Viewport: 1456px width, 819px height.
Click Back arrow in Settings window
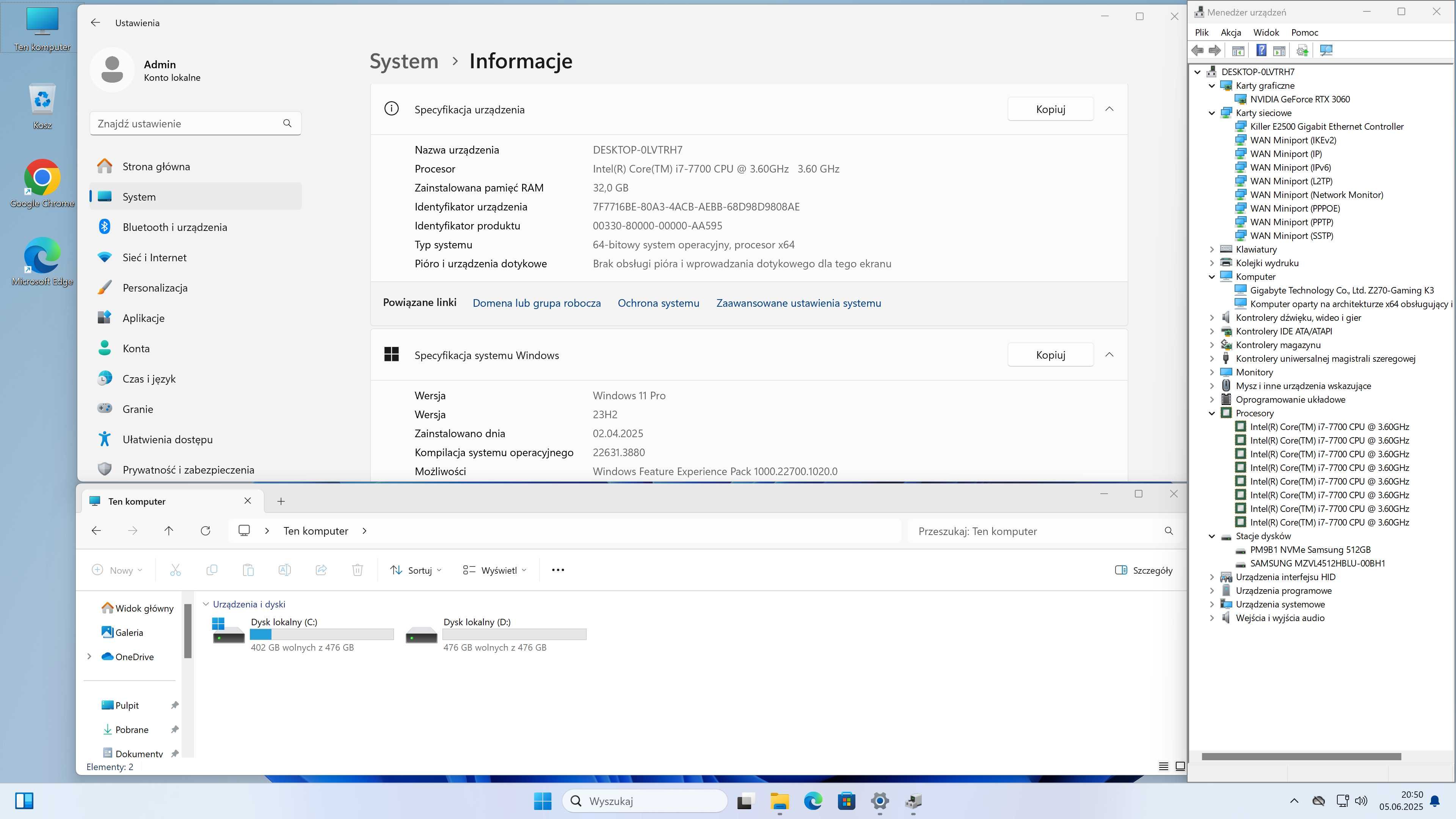[96, 23]
